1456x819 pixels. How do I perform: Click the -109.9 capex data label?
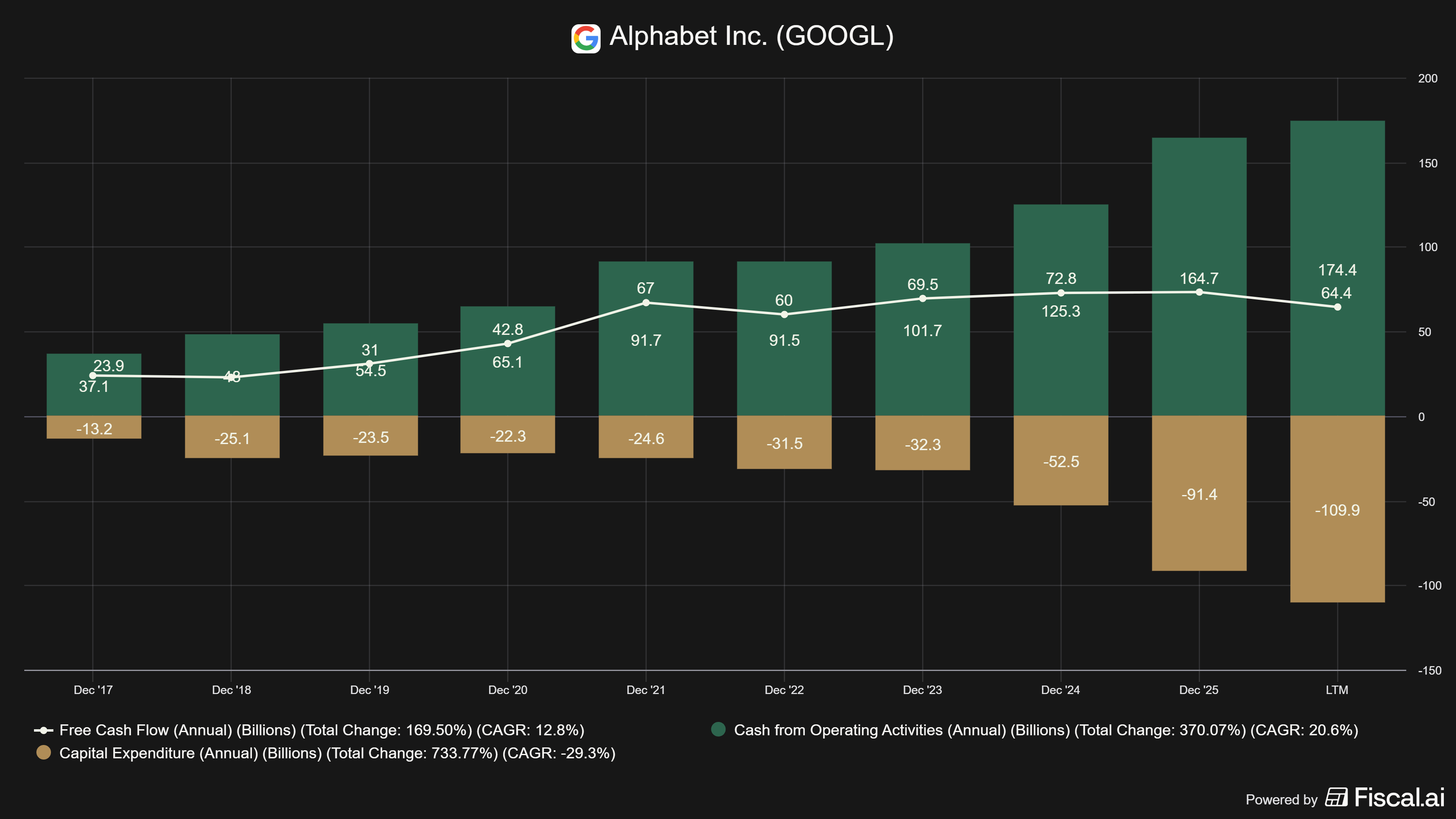[1337, 510]
